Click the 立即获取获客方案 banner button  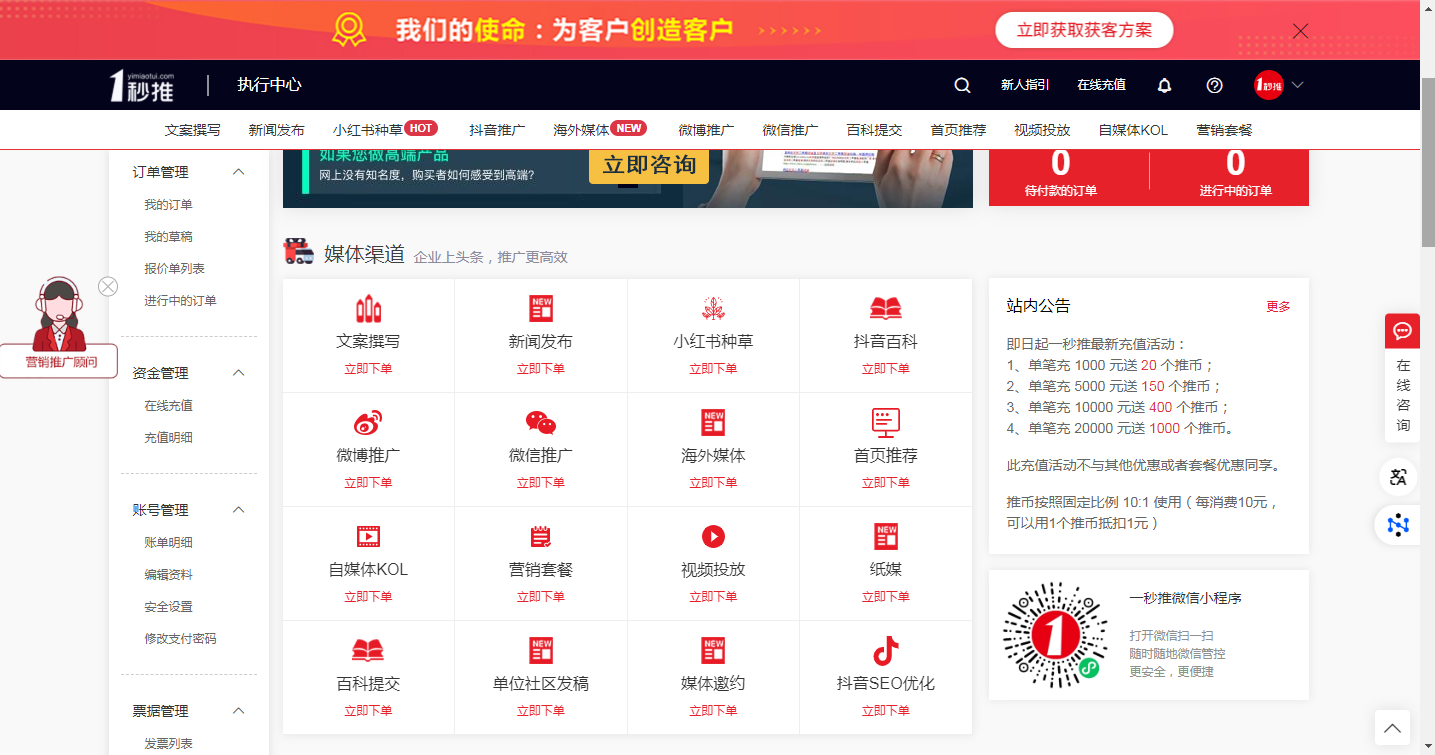[x=1084, y=31]
